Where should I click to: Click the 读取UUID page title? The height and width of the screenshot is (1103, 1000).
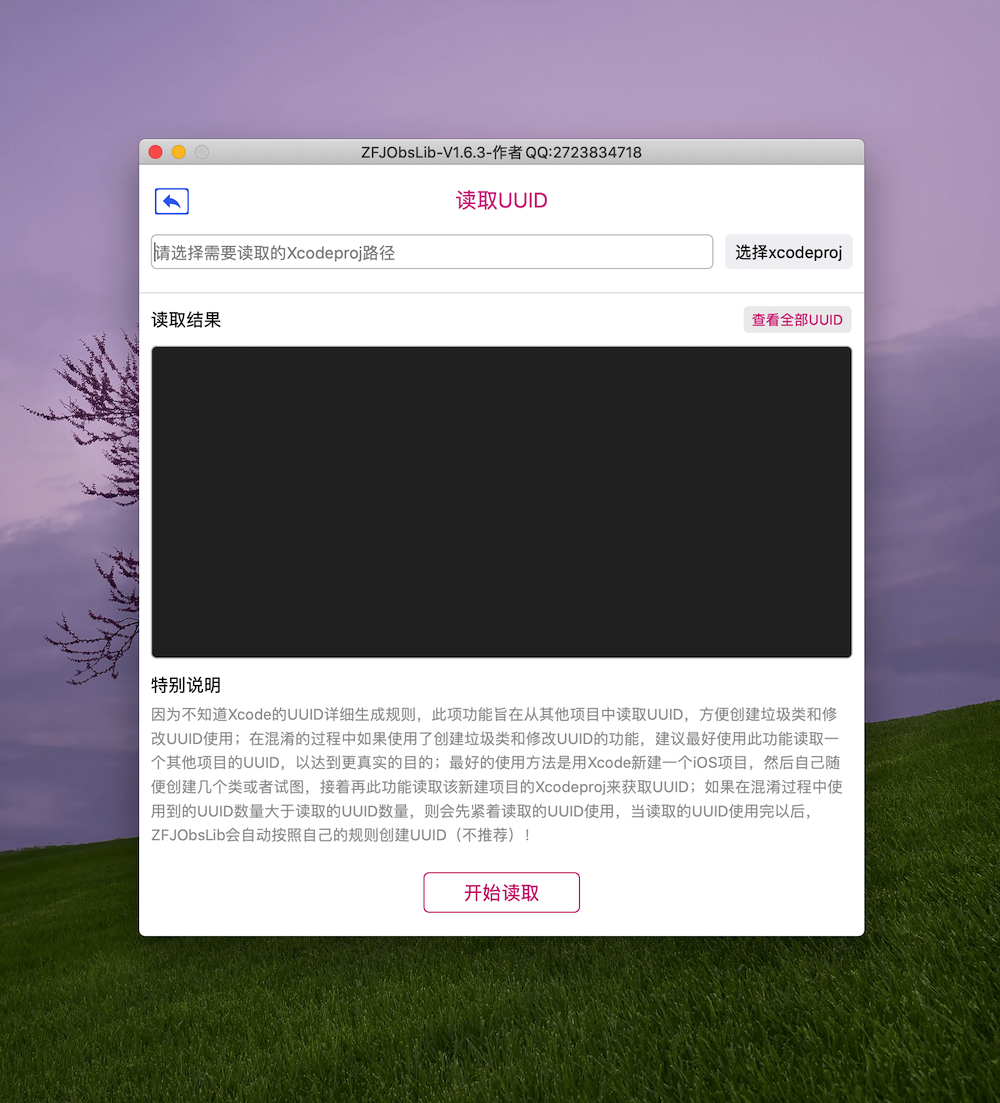coord(501,200)
